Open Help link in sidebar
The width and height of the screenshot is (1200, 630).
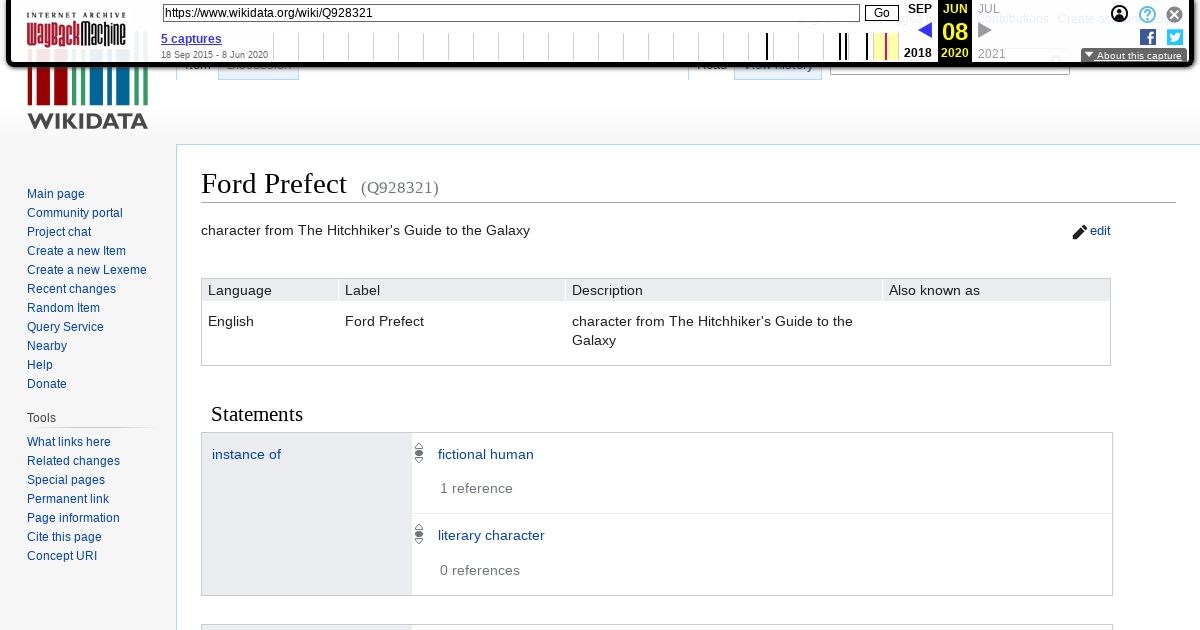(x=40, y=365)
